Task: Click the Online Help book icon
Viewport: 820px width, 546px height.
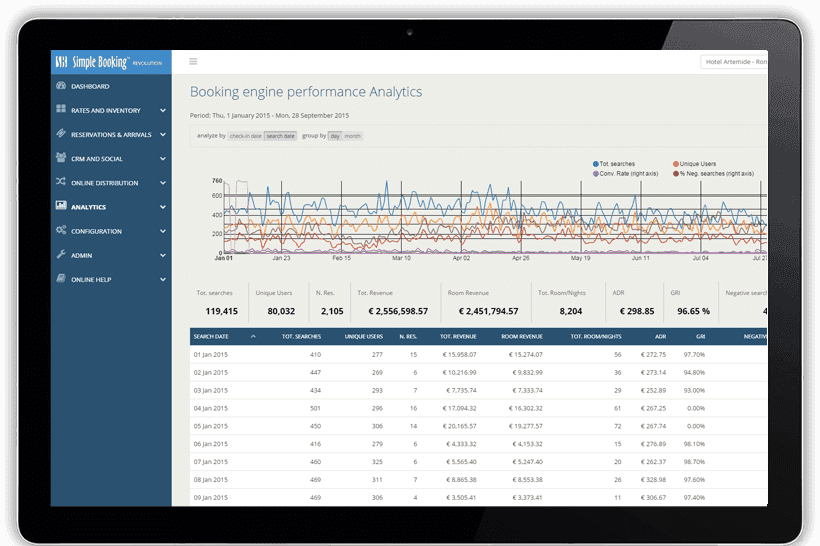Action: click(x=61, y=278)
